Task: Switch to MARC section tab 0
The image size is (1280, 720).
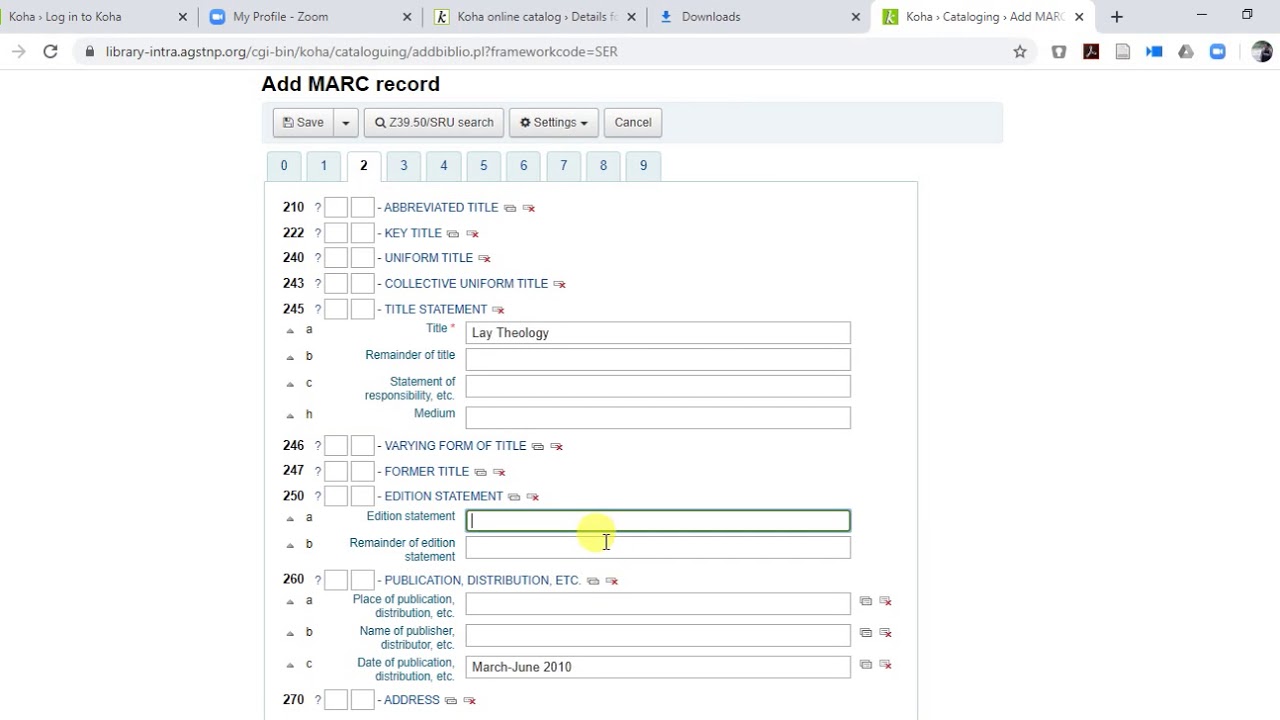Action: click(284, 166)
